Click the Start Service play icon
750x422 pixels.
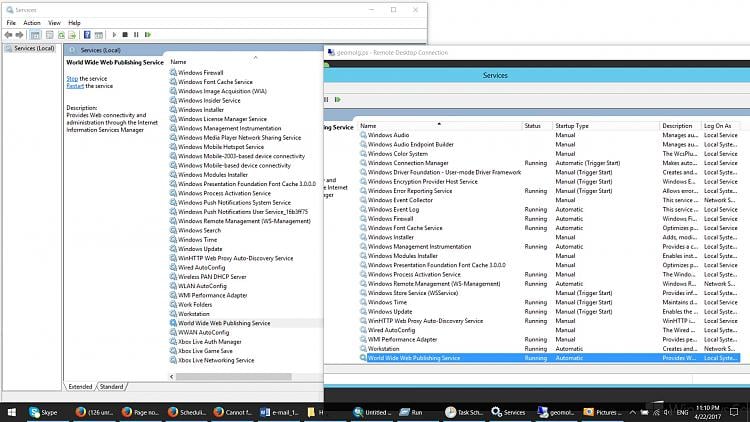114,35
